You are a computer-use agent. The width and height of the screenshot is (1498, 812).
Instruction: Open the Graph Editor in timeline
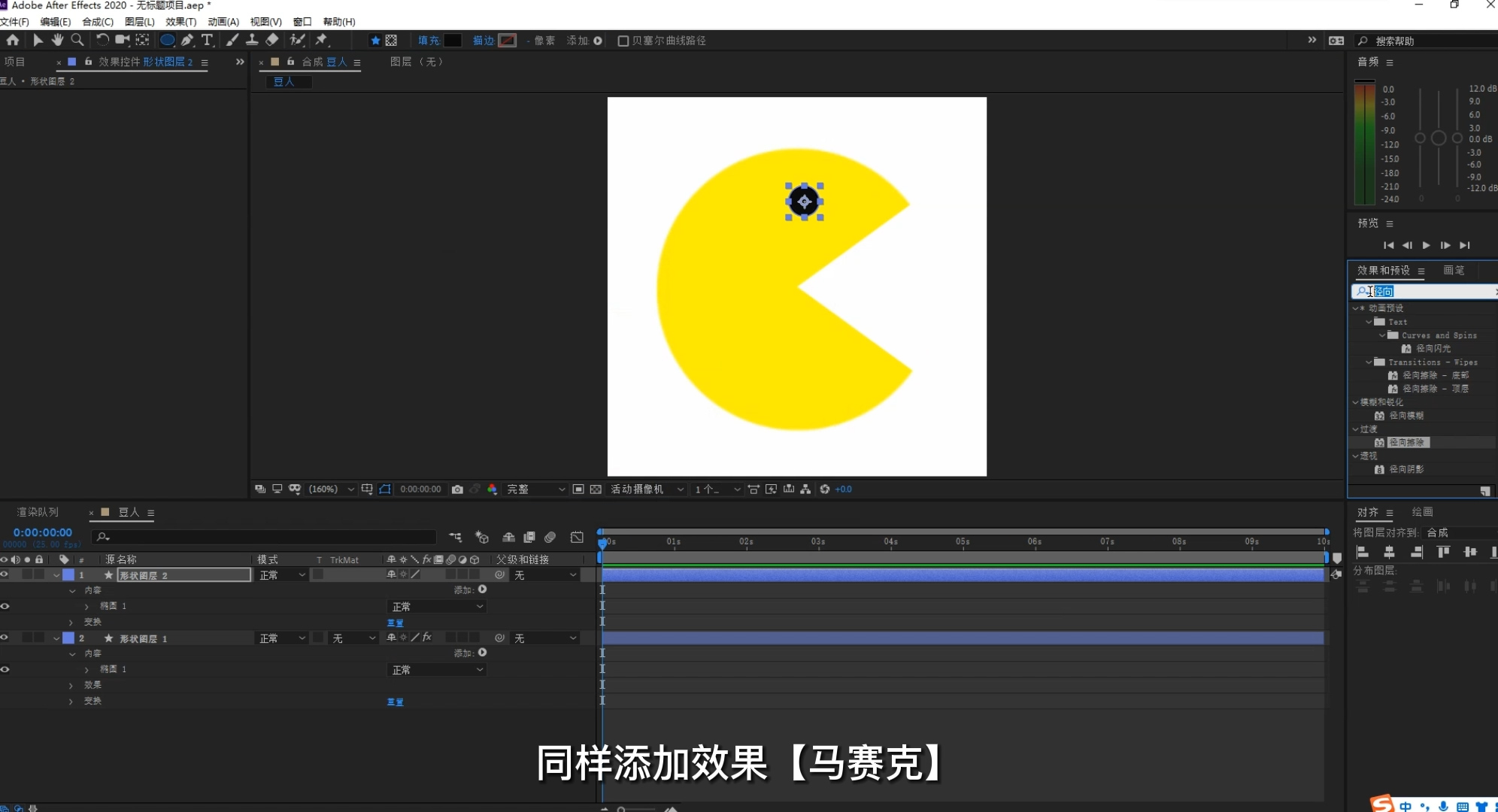(577, 537)
